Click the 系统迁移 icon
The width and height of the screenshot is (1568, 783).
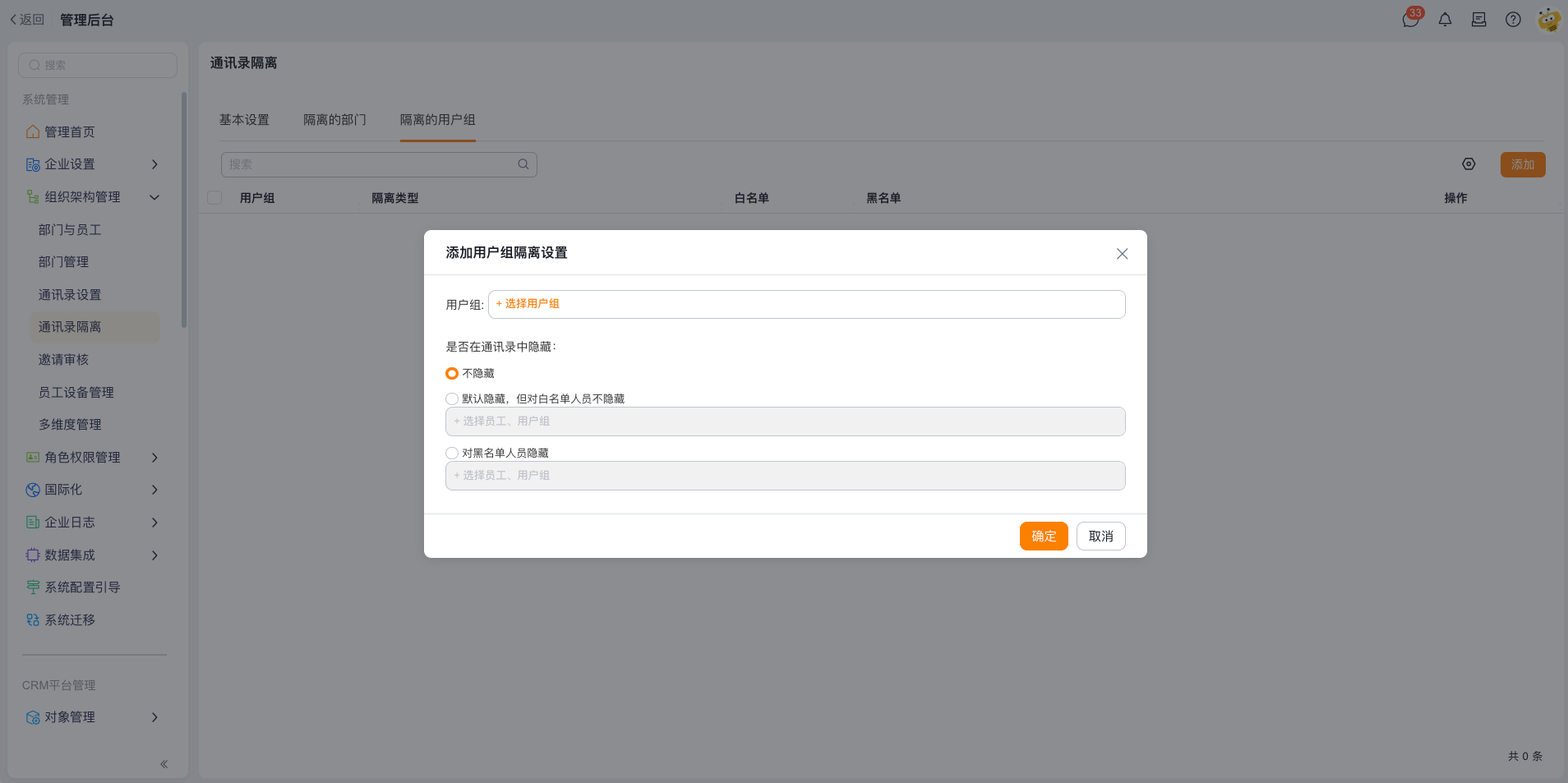click(x=33, y=619)
